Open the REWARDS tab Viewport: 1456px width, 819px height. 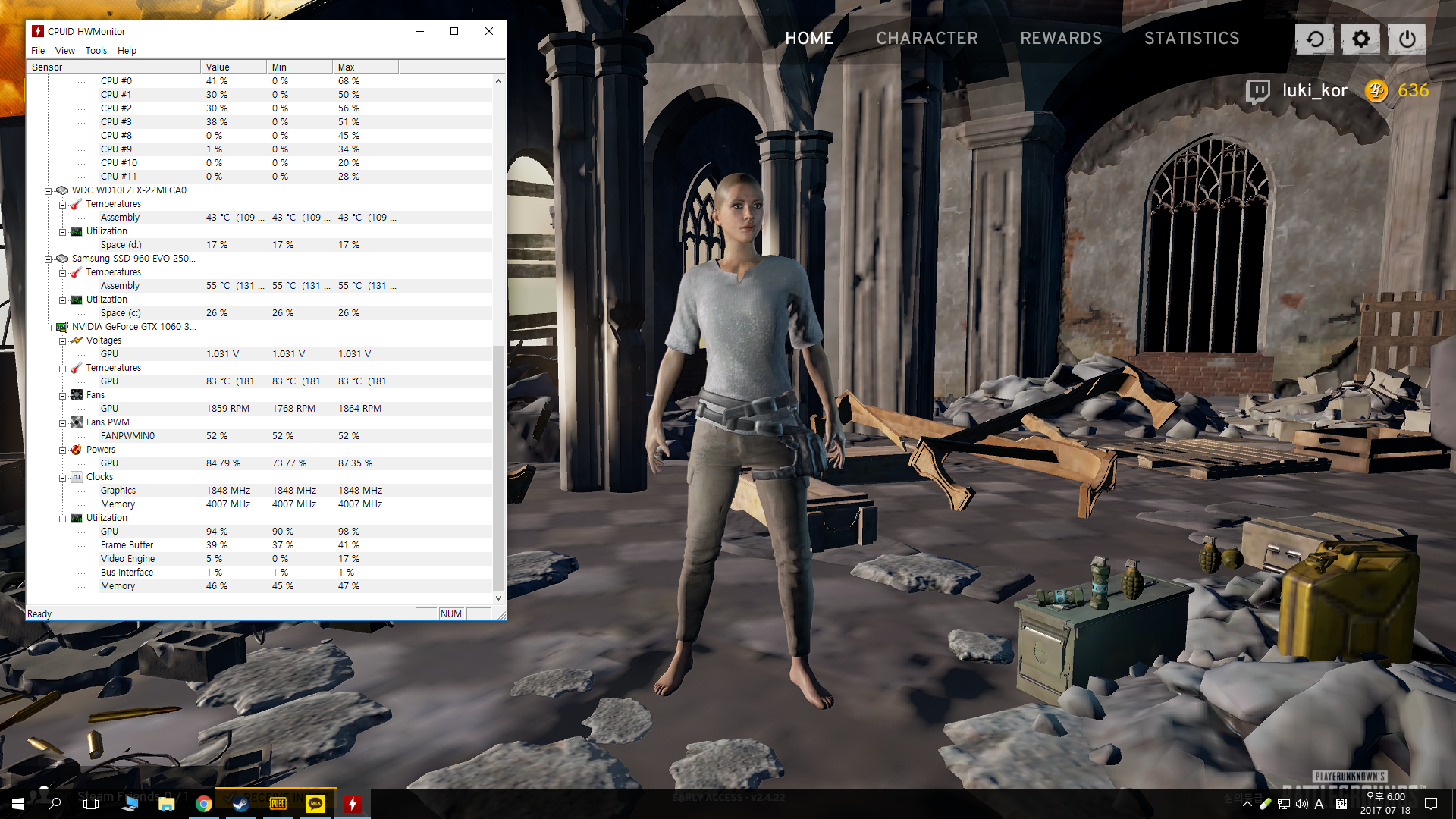(x=1061, y=39)
